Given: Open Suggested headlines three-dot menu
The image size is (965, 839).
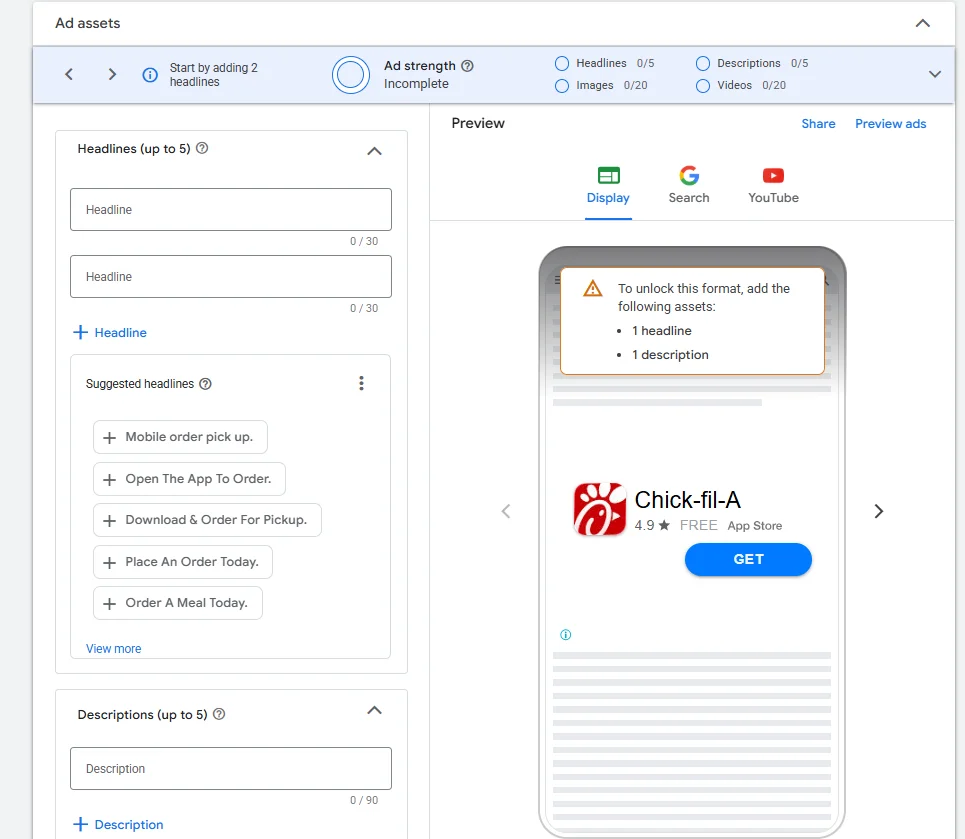Looking at the screenshot, I should (361, 383).
